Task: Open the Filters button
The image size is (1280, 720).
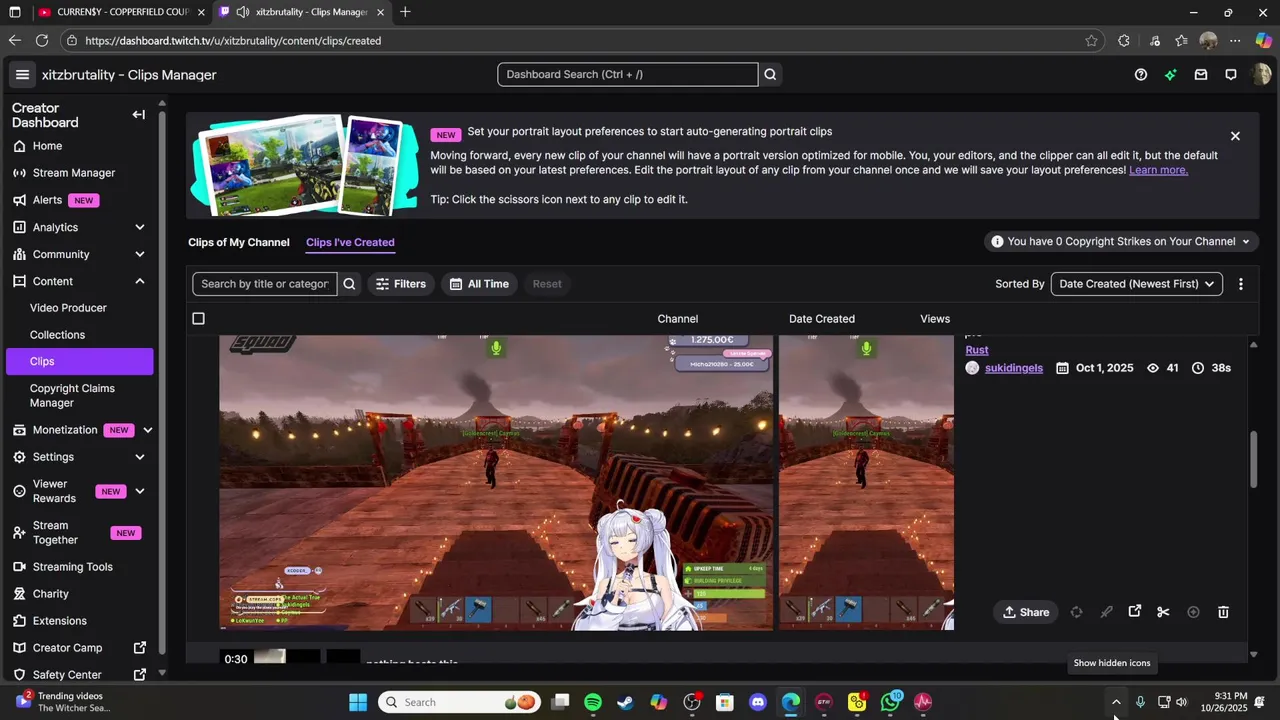Action: click(400, 284)
